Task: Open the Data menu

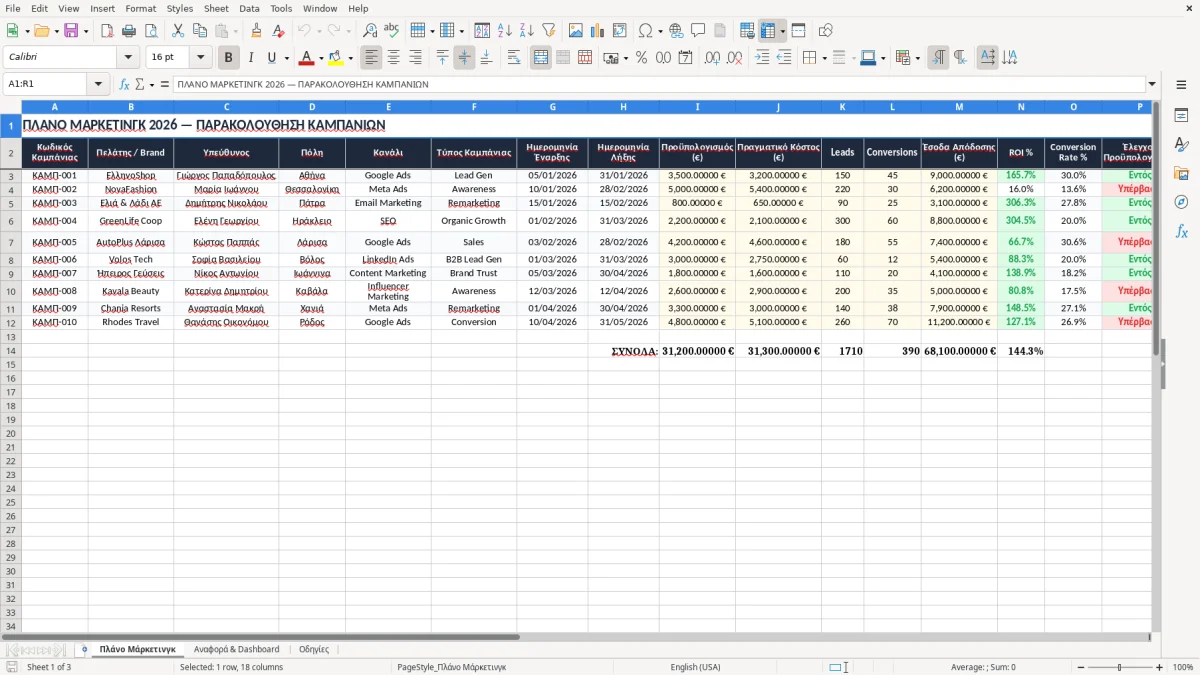Action: [x=249, y=8]
